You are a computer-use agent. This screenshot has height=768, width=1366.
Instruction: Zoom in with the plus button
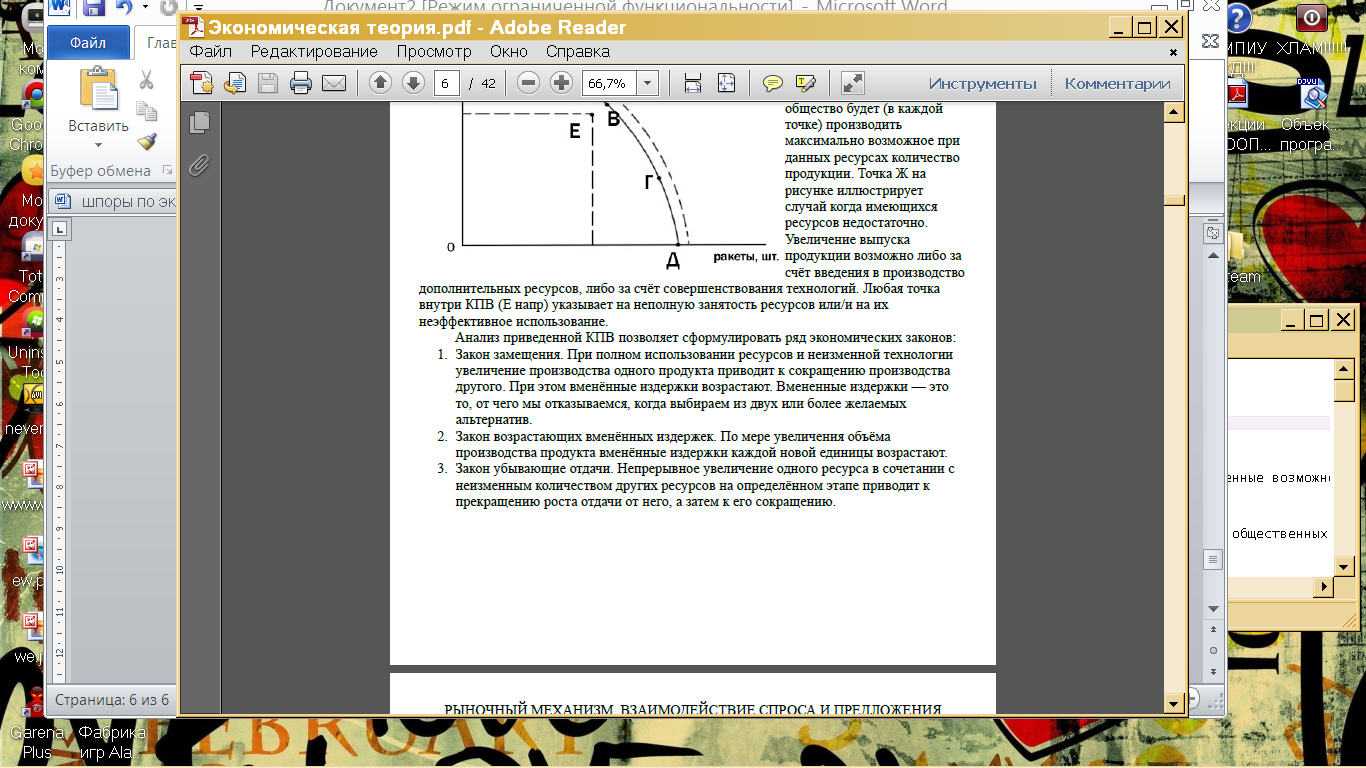[562, 83]
